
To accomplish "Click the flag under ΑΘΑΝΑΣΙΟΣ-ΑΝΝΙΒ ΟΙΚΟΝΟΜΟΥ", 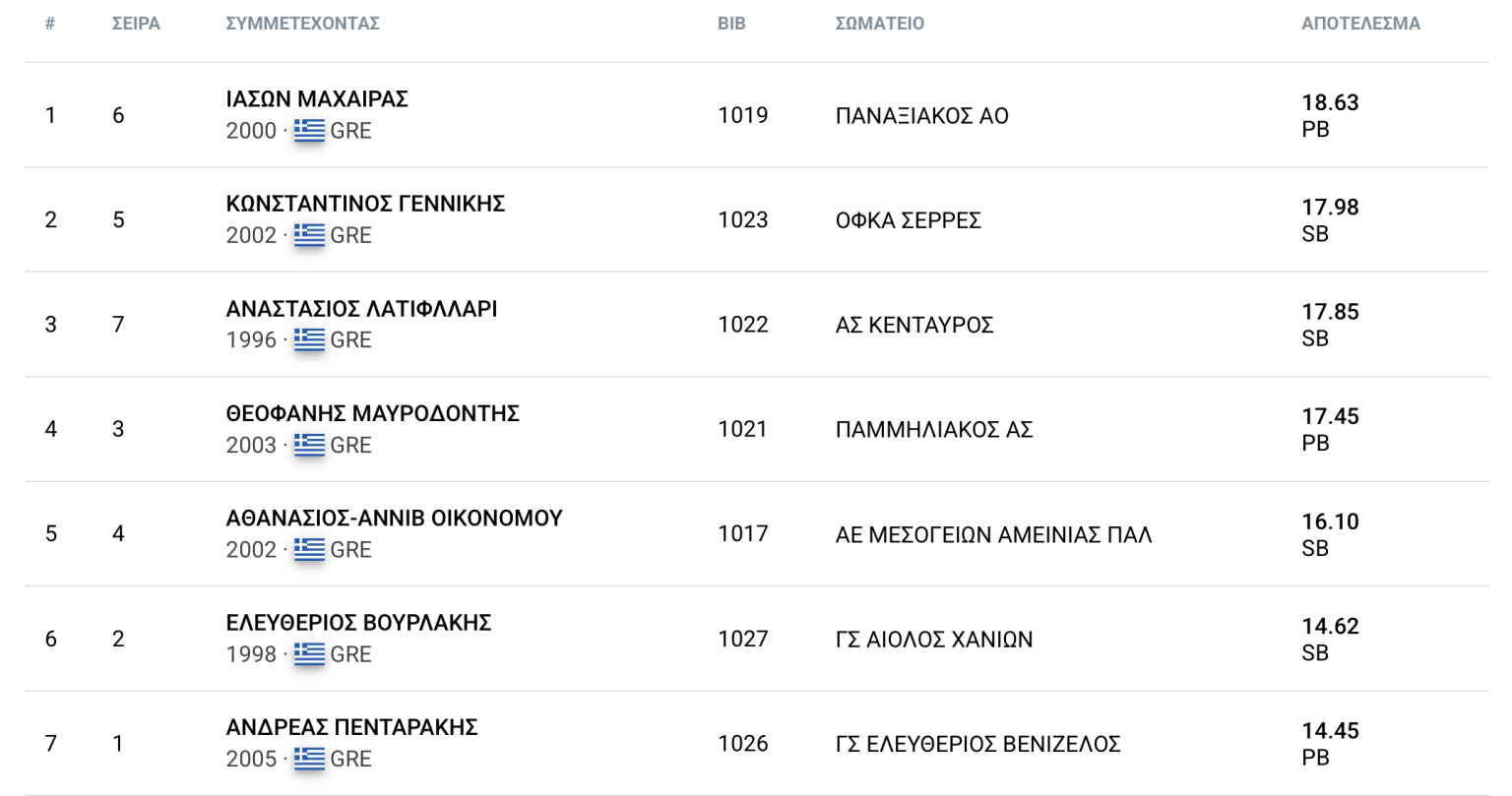I will click(309, 549).
